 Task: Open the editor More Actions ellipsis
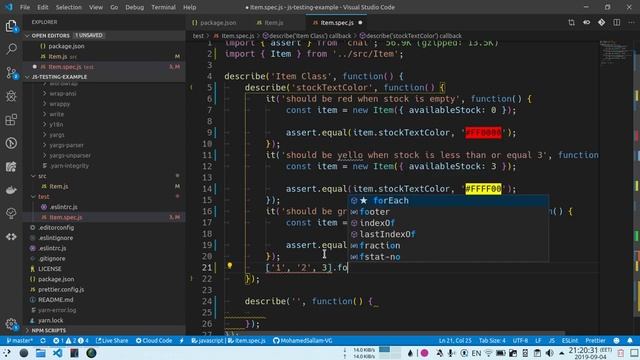tap(631, 22)
